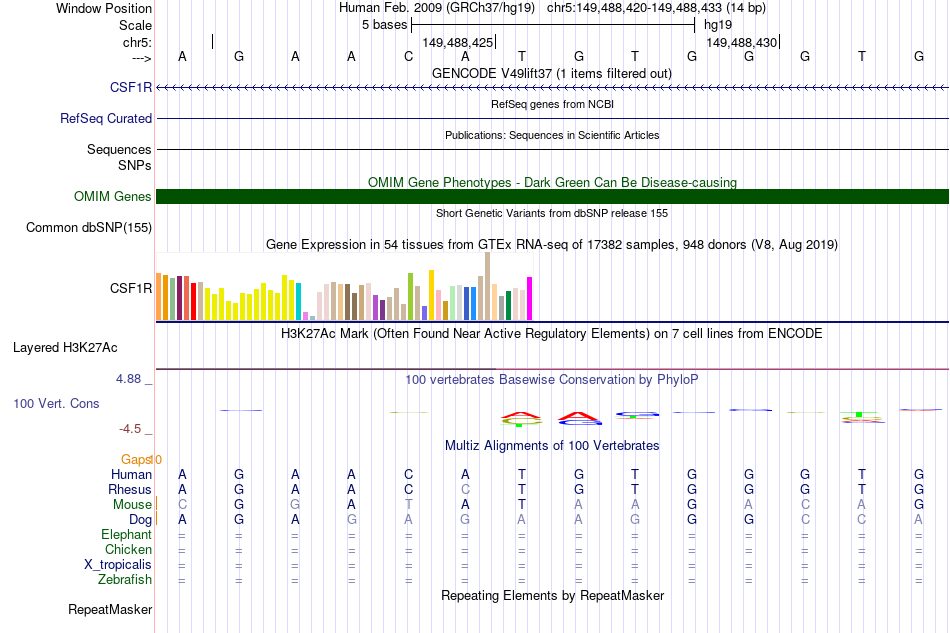Click the OMIM Gene Phenotypes green title
The image size is (950, 633).
click(553, 182)
